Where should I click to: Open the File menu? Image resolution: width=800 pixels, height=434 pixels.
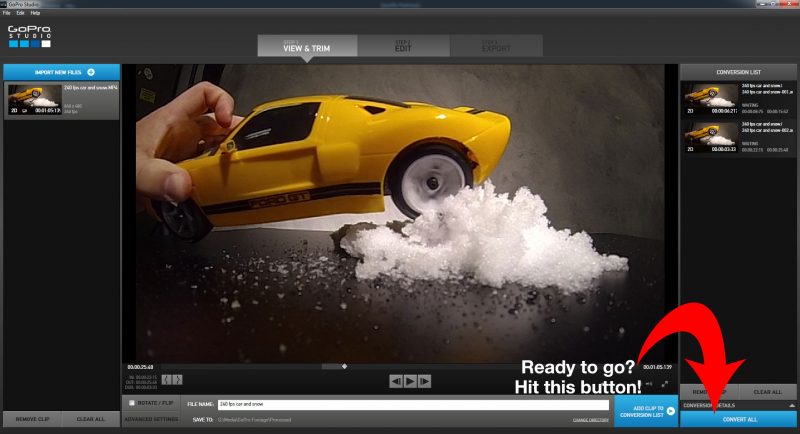pyautogui.click(x=6, y=13)
